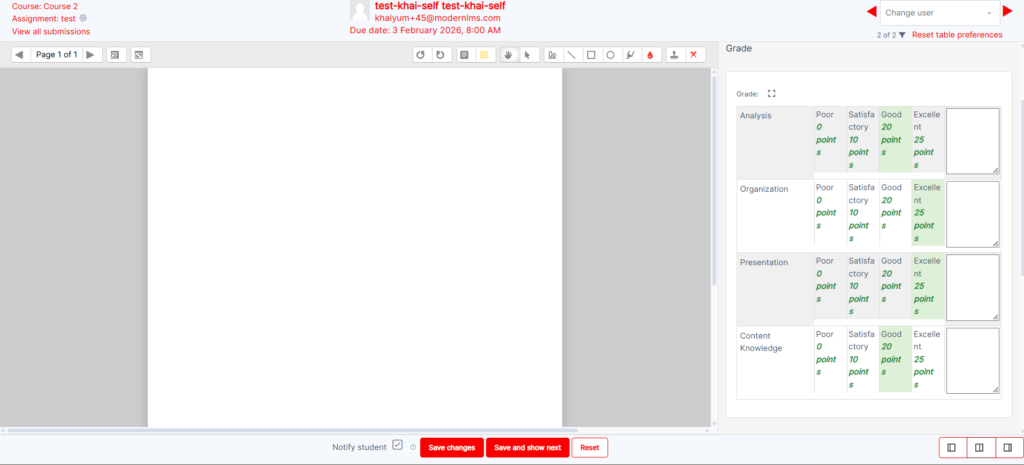
Task: Click help icon next to Notify student
Action: click(413, 447)
